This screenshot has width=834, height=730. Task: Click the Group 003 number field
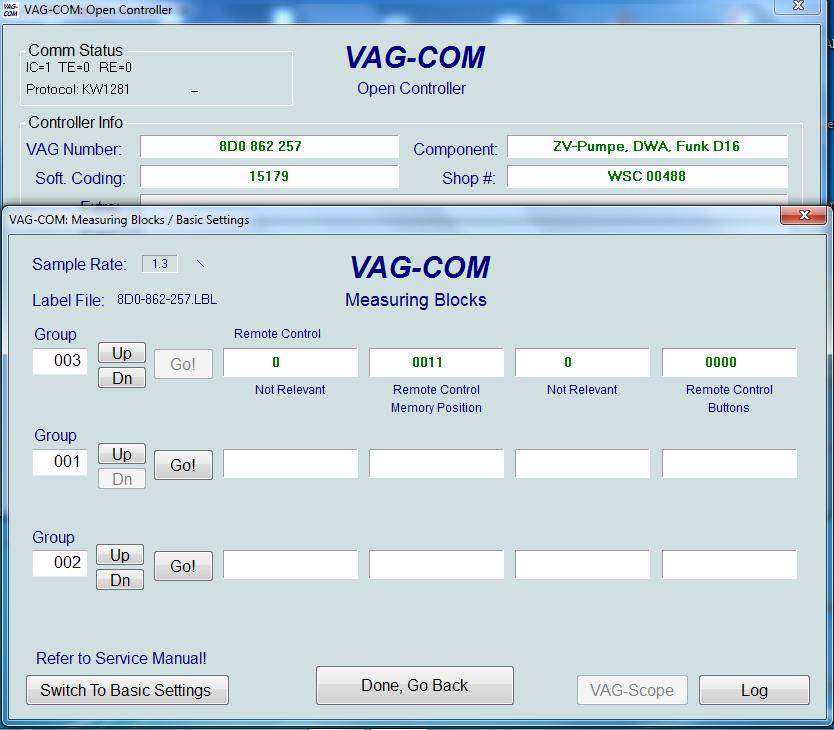tap(60, 361)
